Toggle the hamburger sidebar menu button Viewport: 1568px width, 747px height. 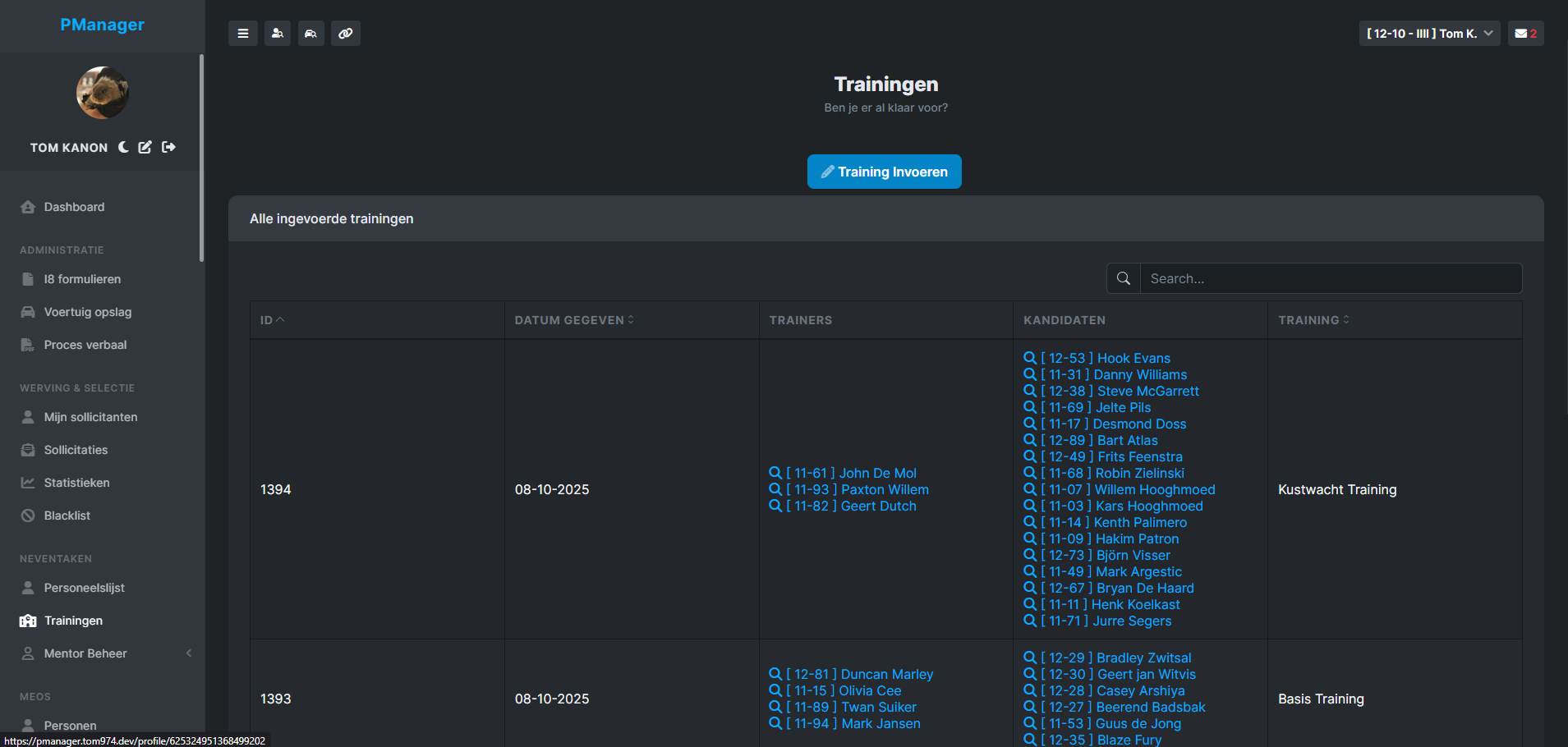click(x=242, y=34)
